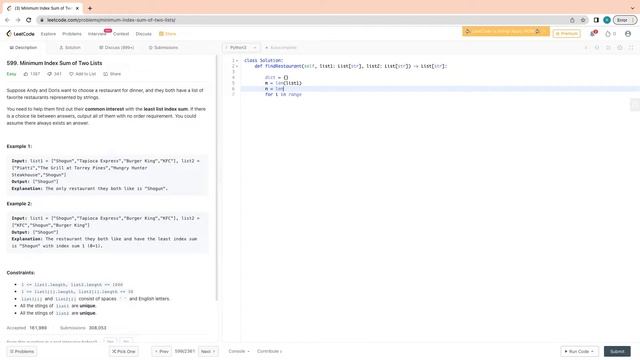Open the Run Code dropdown button
The height and width of the screenshot is (360, 640).
[x=579, y=351]
